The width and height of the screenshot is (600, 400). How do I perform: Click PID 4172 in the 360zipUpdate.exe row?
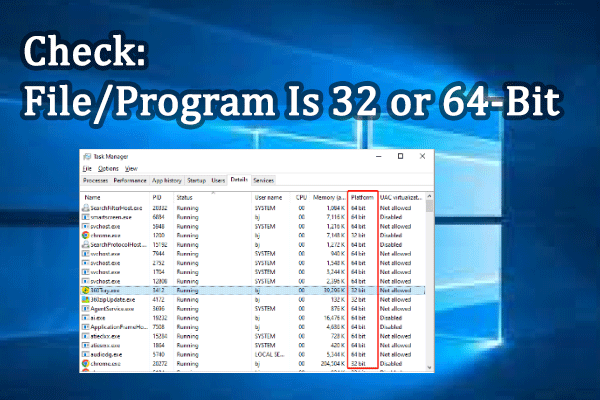[x=158, y=300]
